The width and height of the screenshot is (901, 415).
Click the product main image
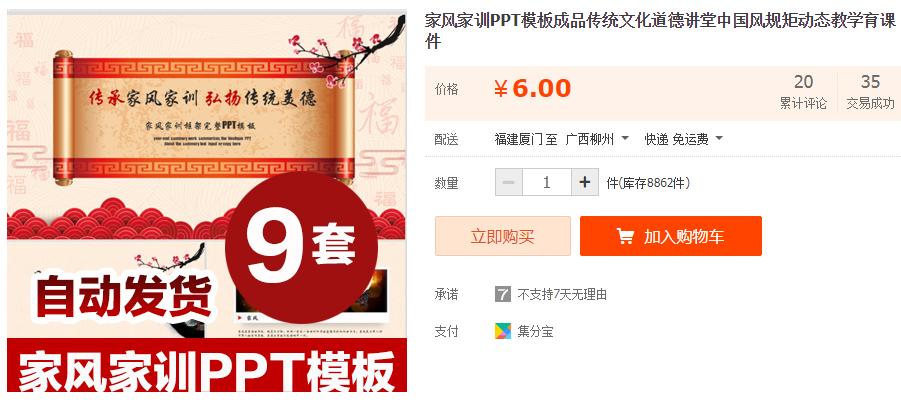[x=207, y=201]
